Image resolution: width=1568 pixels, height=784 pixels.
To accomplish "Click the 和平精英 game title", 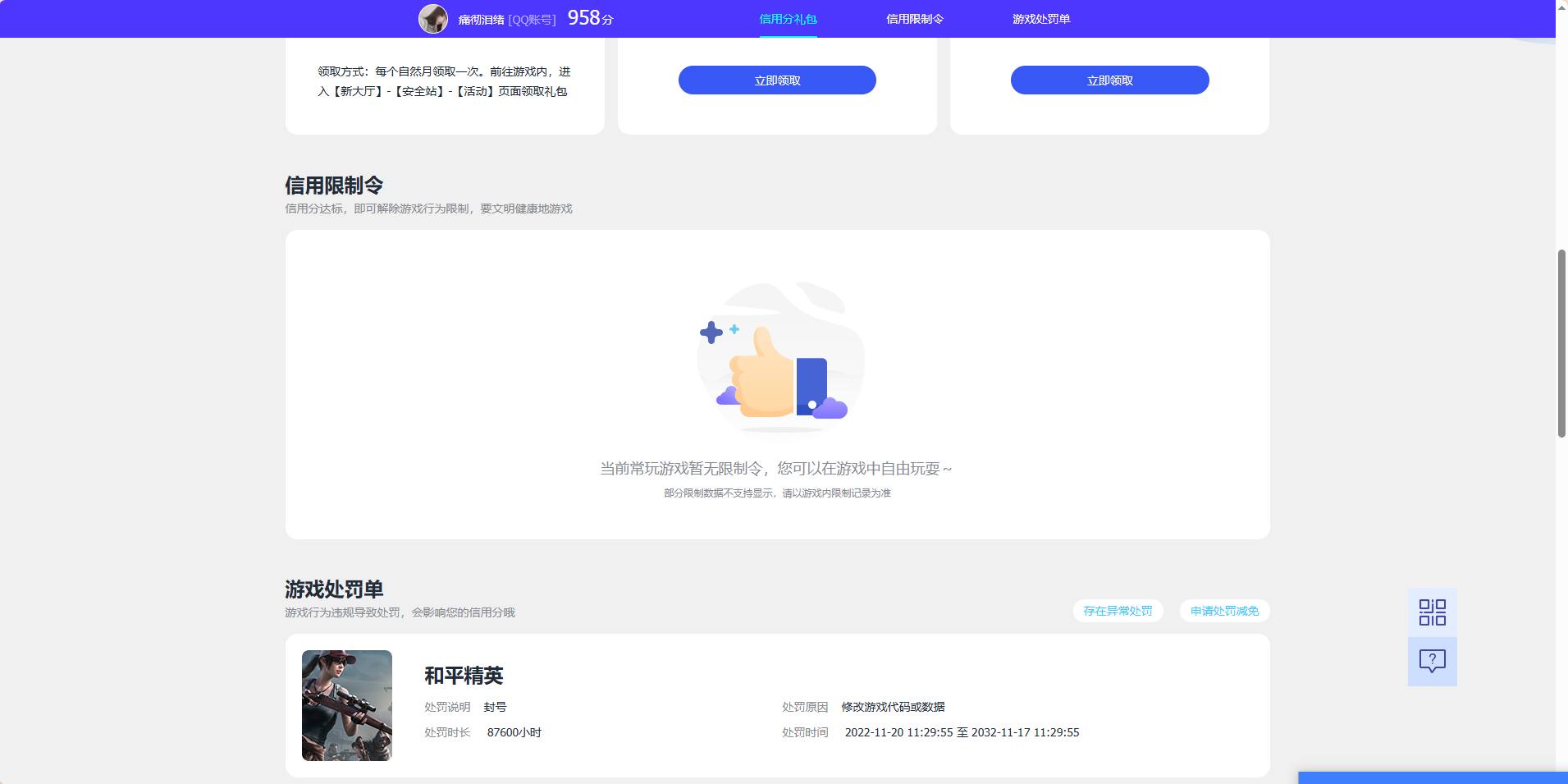I will click(x=464, y=676).
